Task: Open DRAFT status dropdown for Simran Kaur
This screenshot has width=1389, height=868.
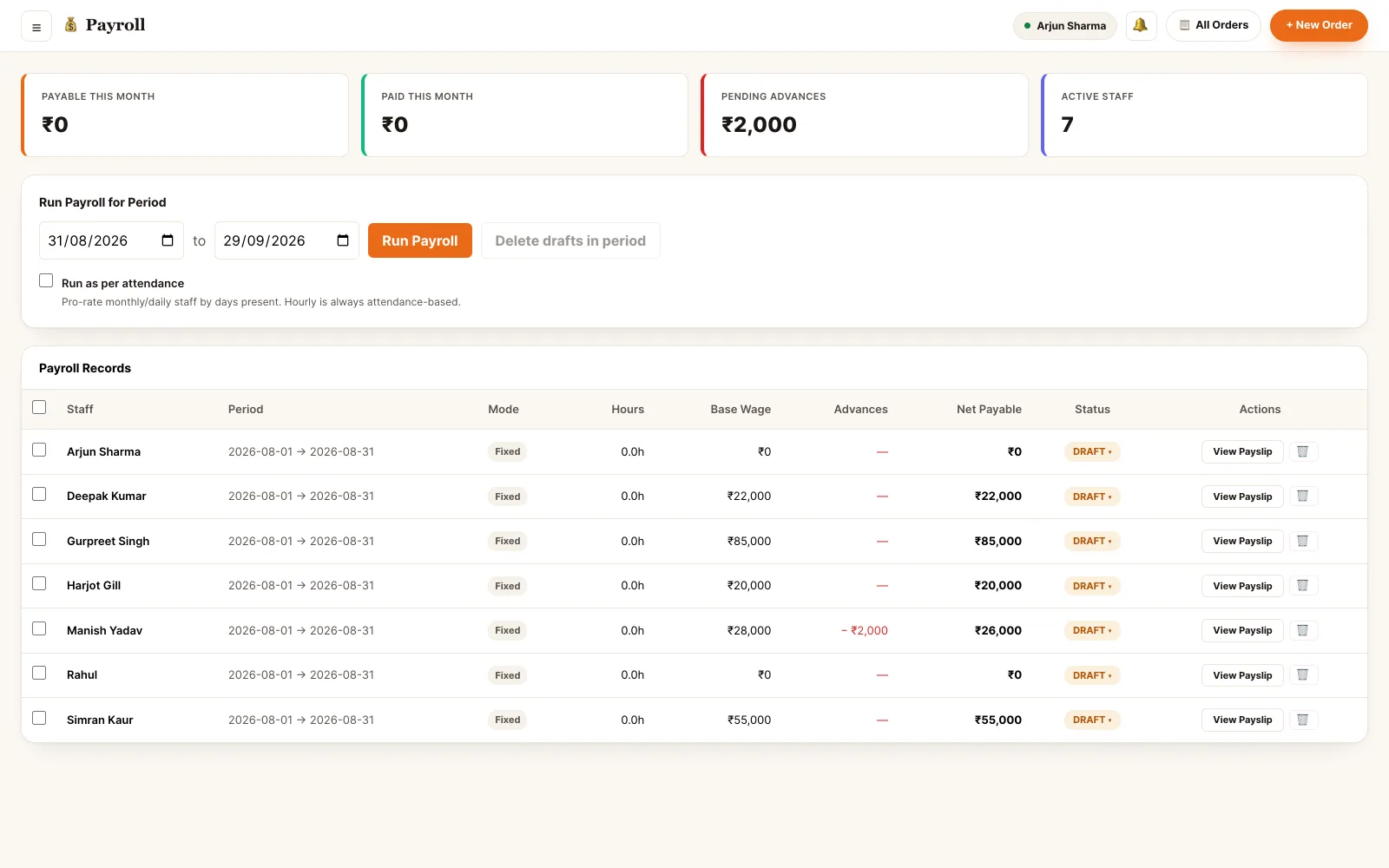Action: click(1092, 720)
